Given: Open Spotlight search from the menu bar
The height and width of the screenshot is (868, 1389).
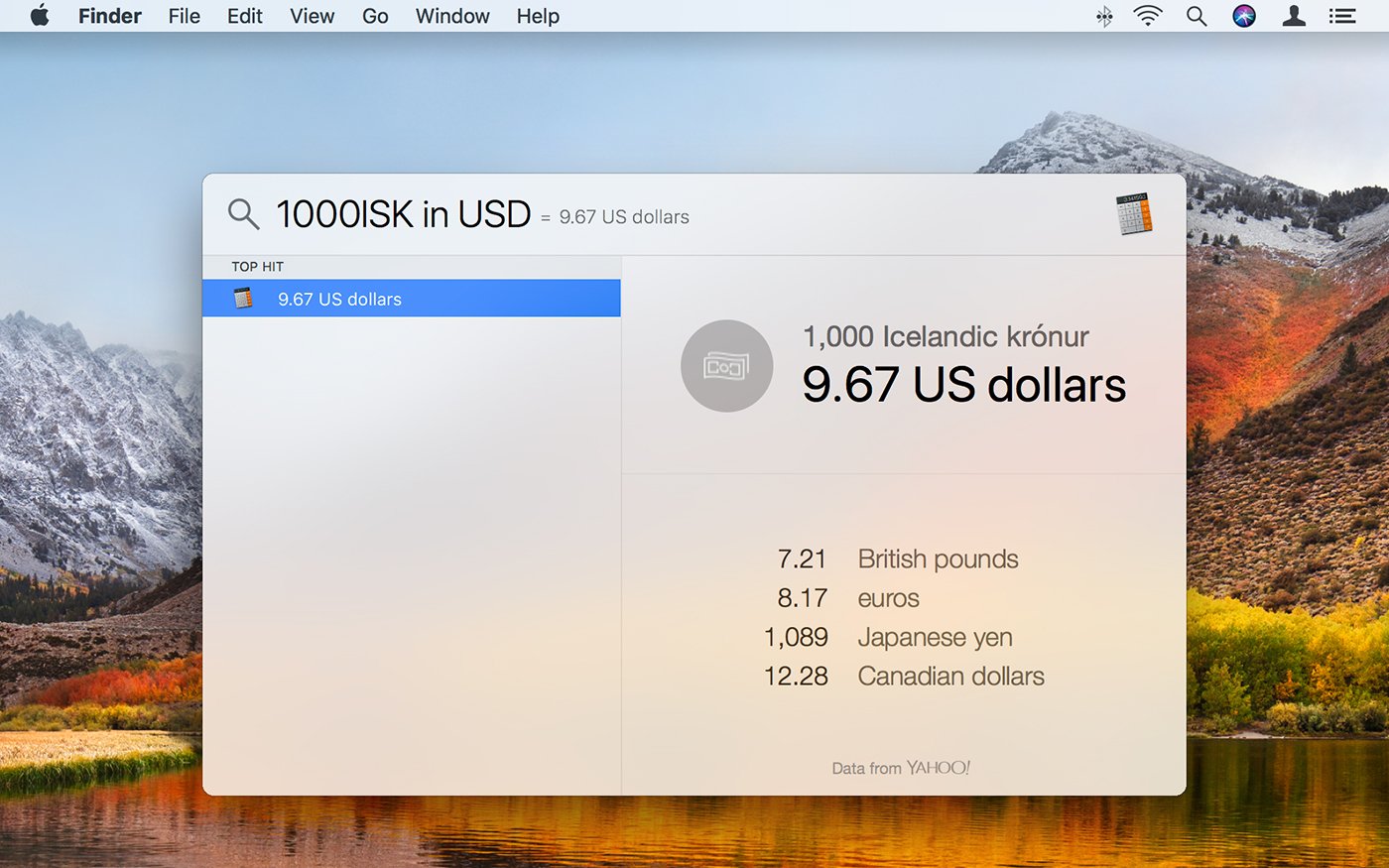Looking at the screenshot, I should coord(1196,16).
